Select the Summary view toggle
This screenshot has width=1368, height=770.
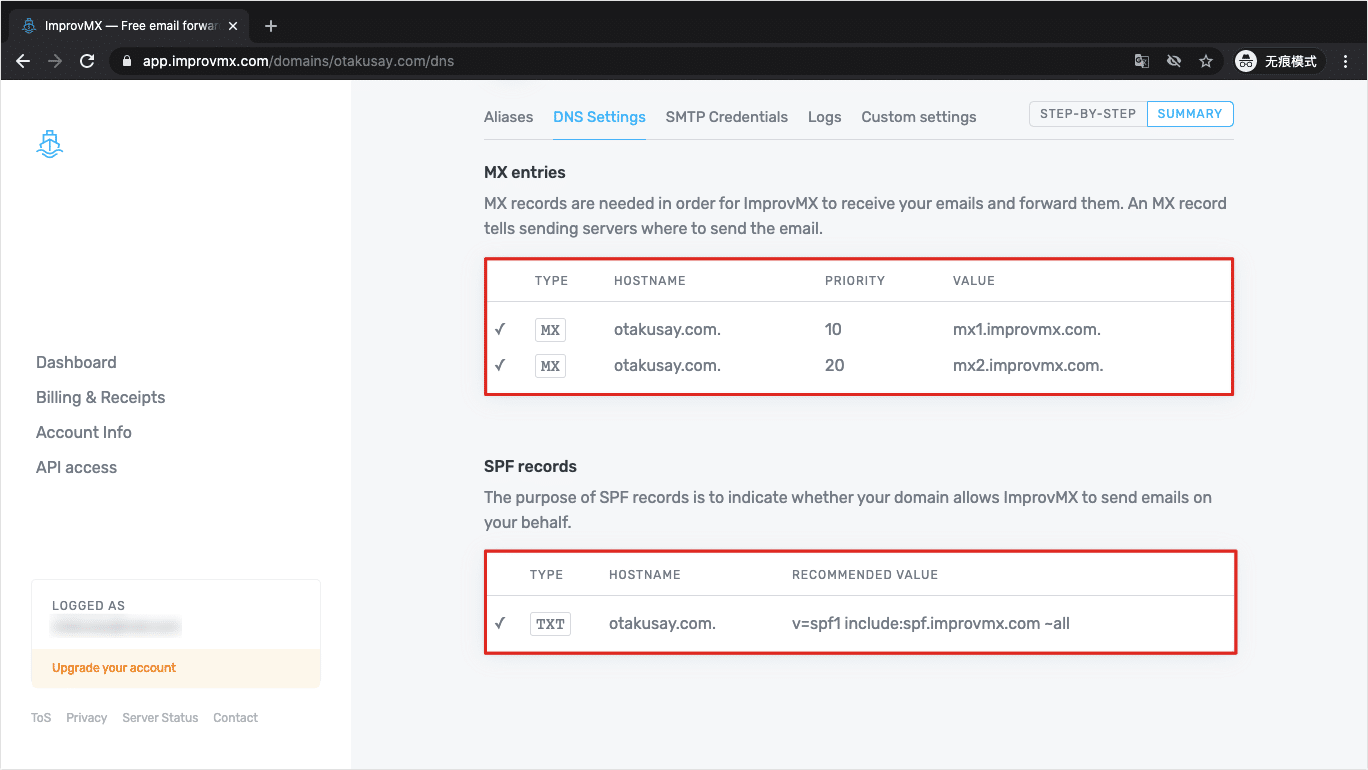point(1190,114)
